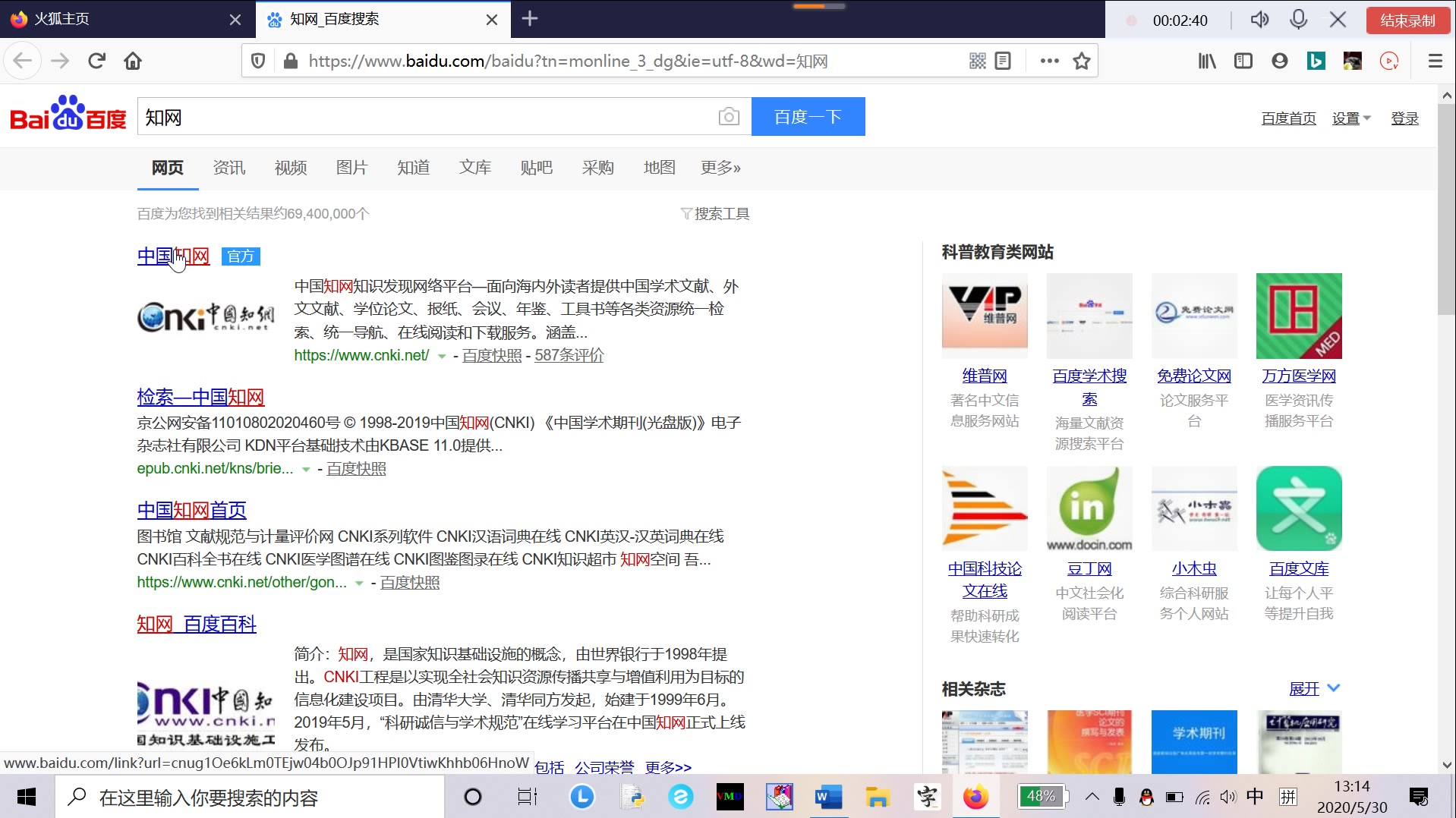Open the 百度文库 green icon
Image resolution: width=1456 pixels, height=818 pixels.
[1299, 508]
